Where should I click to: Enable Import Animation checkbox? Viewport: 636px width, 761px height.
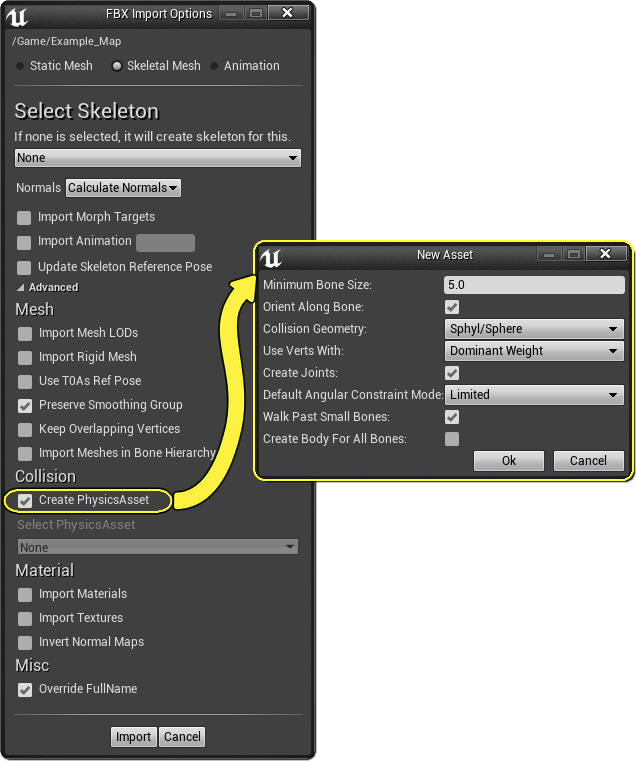24,242
